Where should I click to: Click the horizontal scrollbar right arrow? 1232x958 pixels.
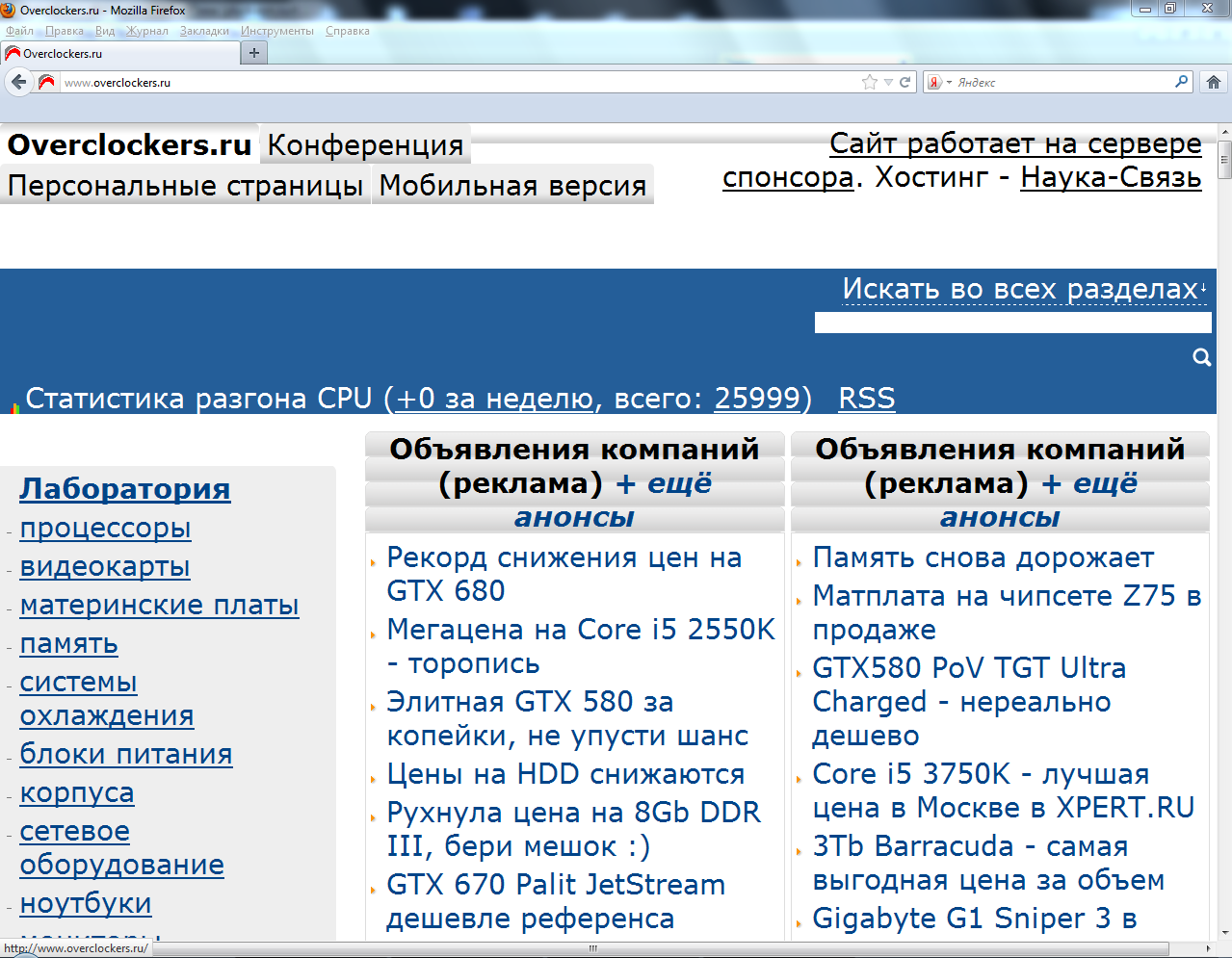1208,949
